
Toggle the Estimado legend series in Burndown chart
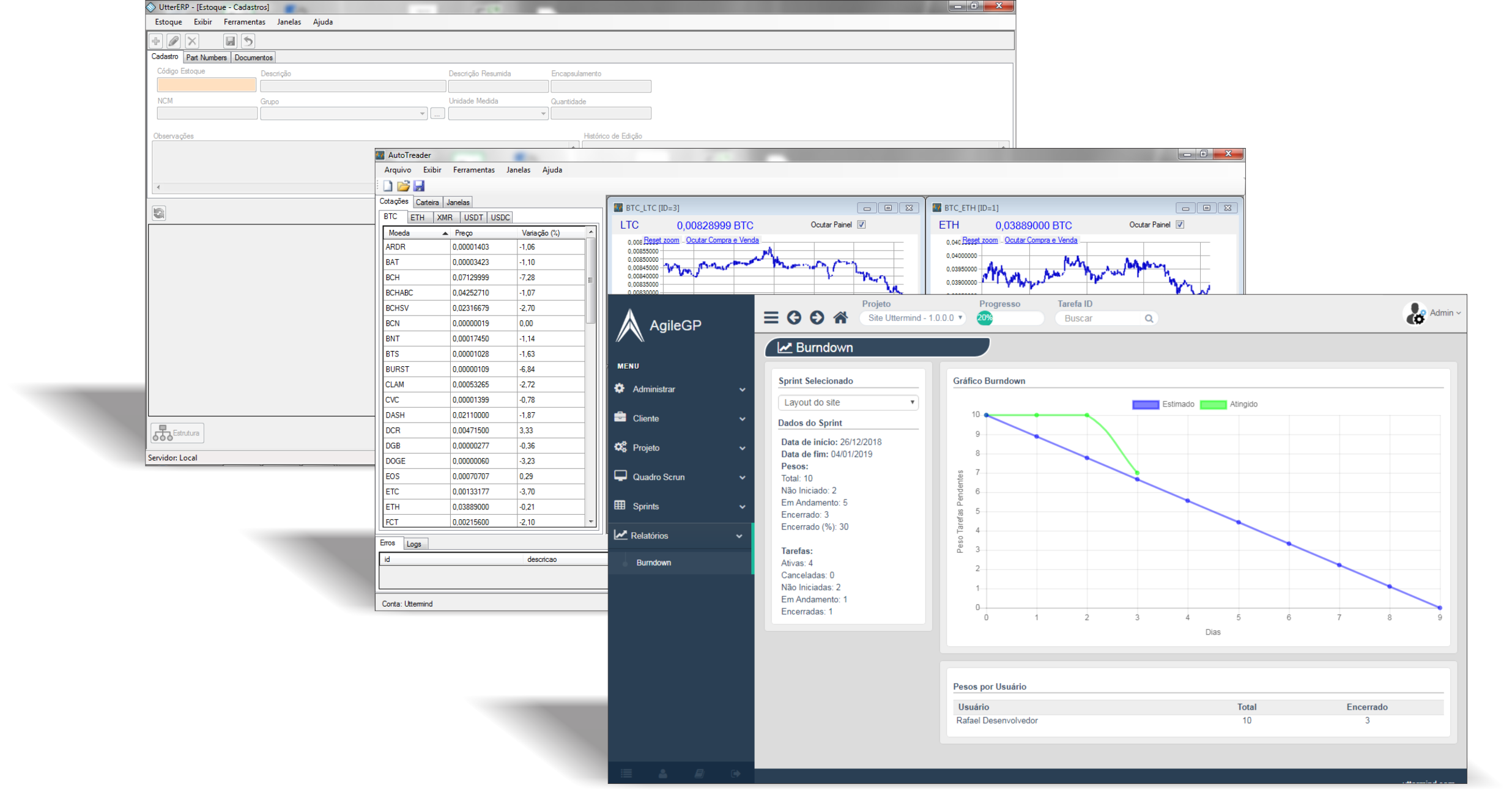click(1163, 404)
